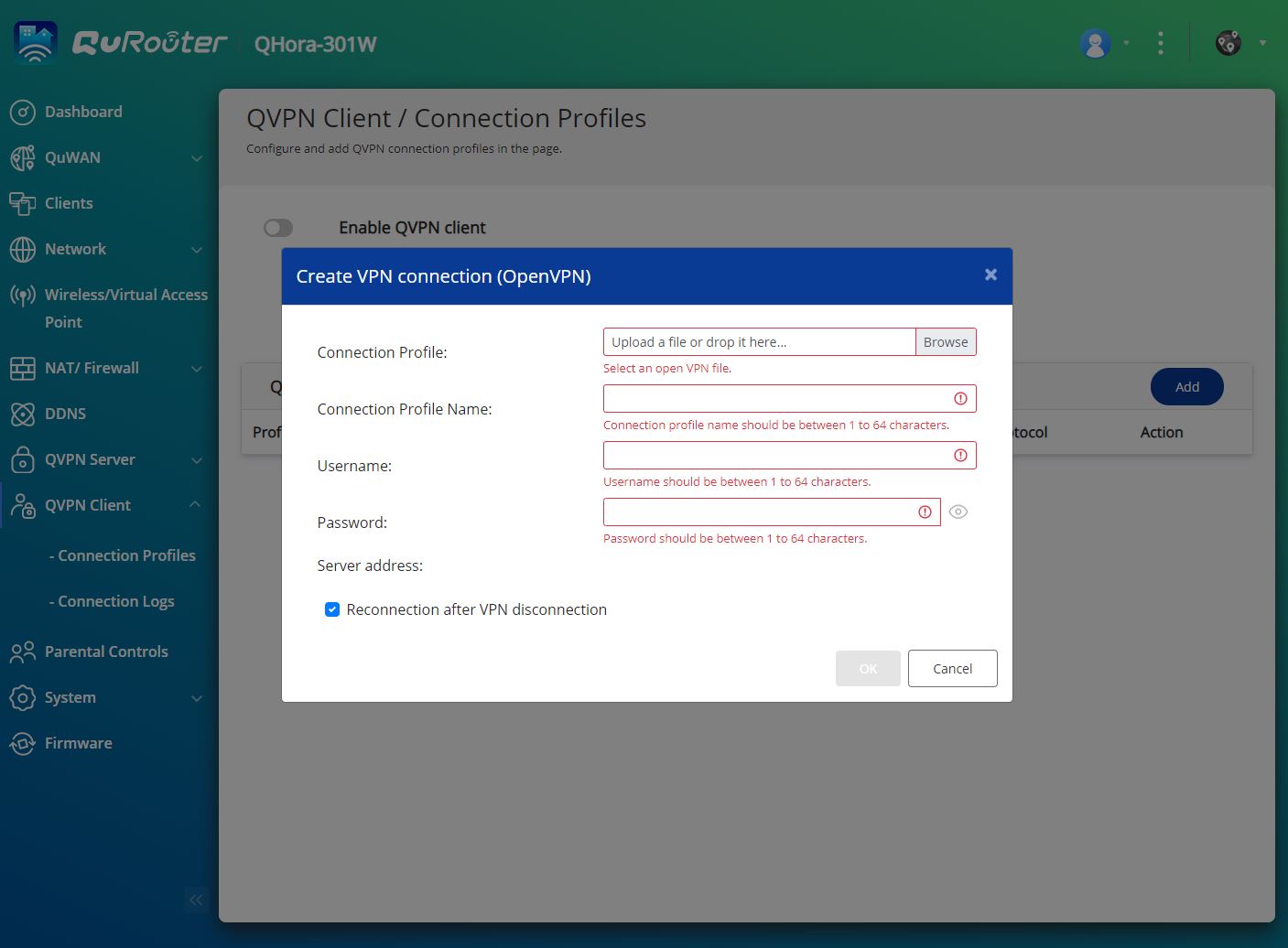Click the Dashboard gauge icon
The image size is (1288, 948).
click(22, 113)
